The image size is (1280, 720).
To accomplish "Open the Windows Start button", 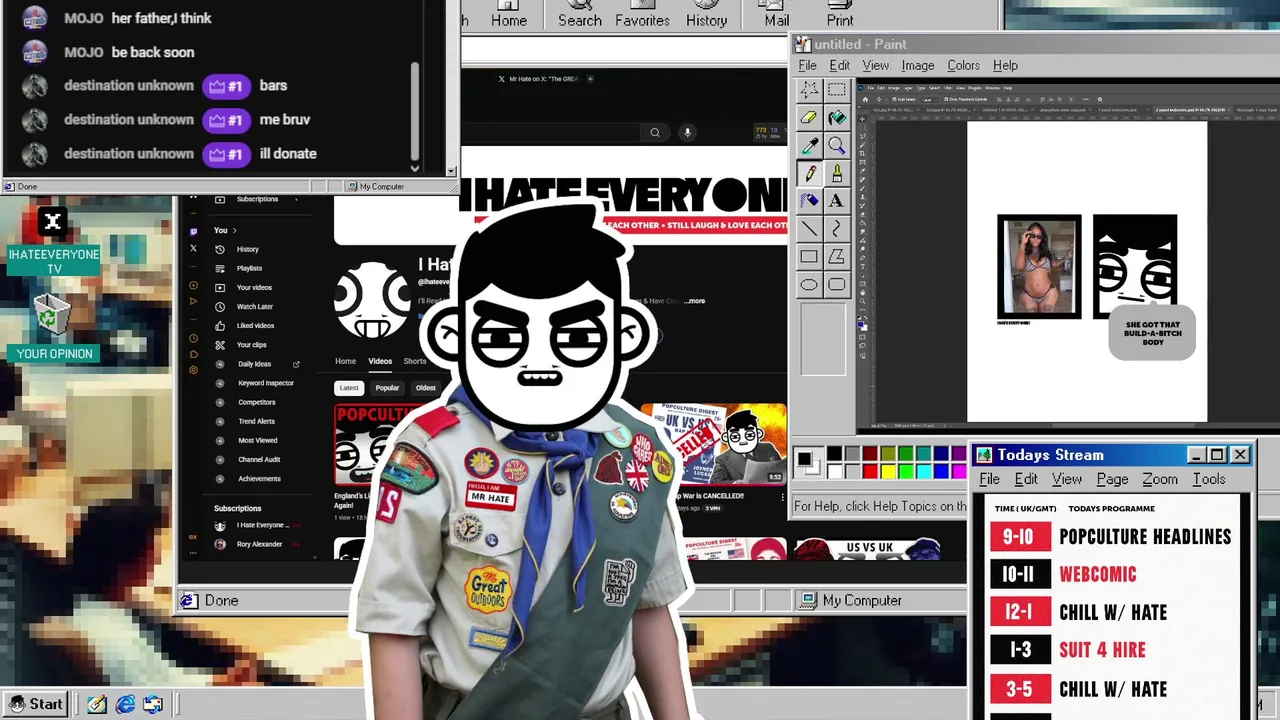I will pyautogui.click(x=36, y=704).
